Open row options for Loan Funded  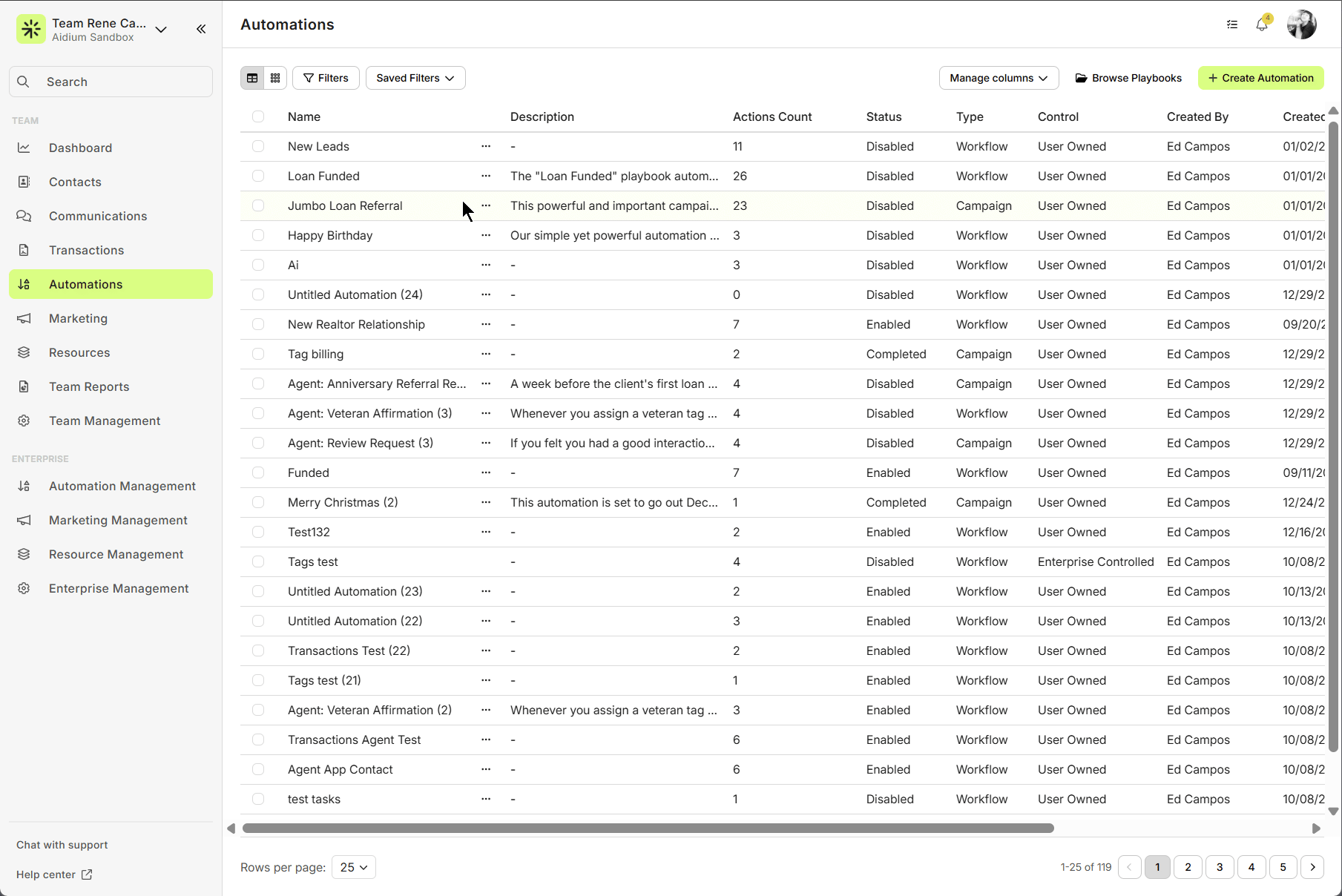486,176
